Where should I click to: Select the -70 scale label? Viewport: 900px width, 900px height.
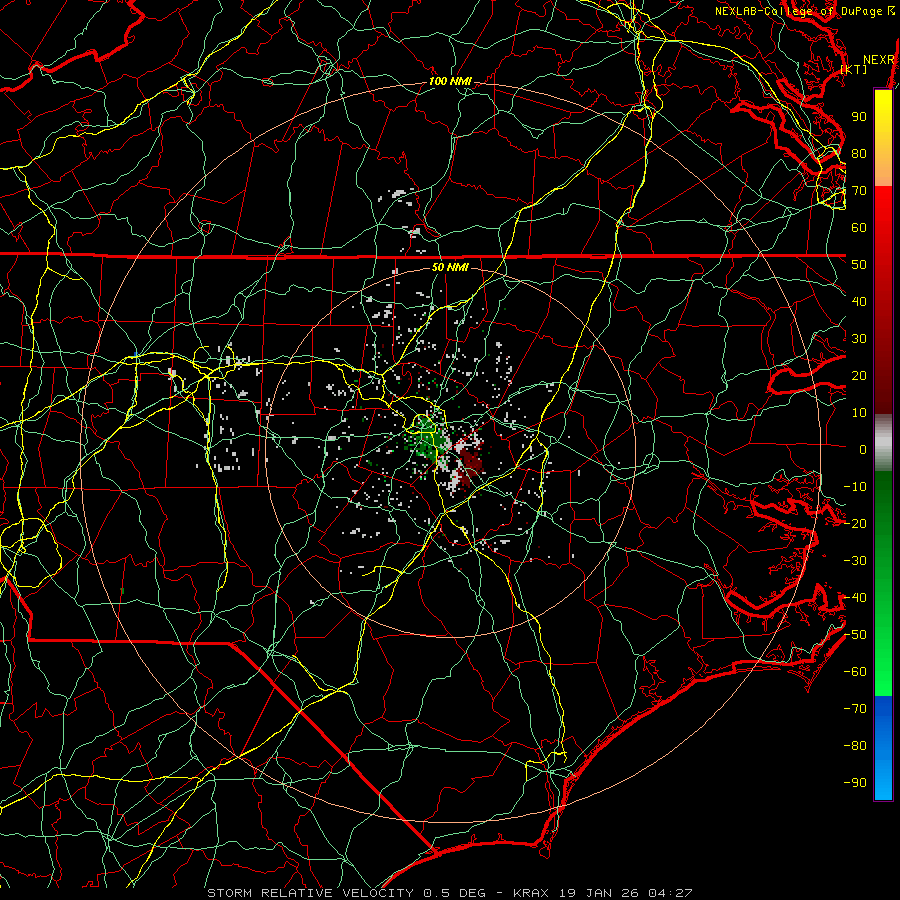pyautogui.click(x=855, y=709)
